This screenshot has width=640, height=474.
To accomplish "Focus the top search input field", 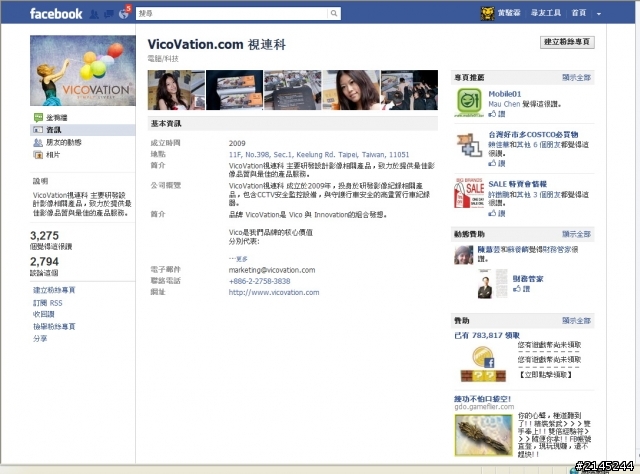I will pyautogui.click(x=232, y=13).
